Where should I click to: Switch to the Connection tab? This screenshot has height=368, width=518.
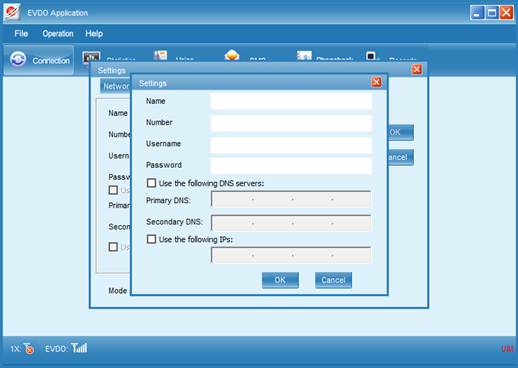coord(39,60)
